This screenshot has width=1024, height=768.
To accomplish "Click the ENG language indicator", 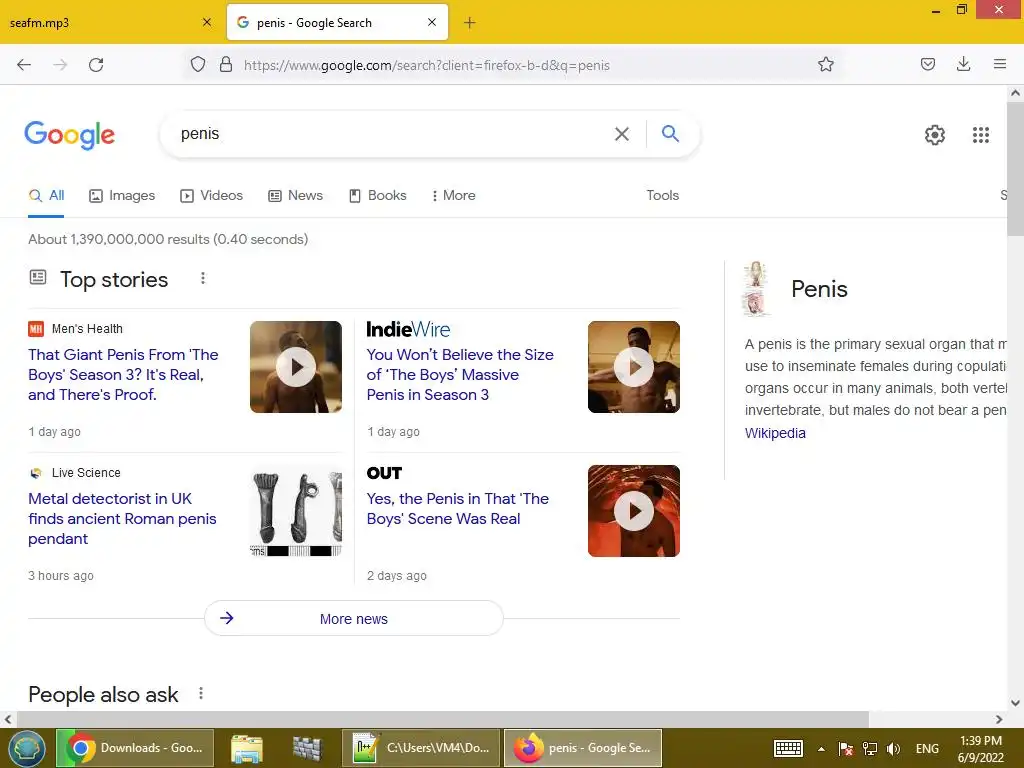I will pos(927,748).
